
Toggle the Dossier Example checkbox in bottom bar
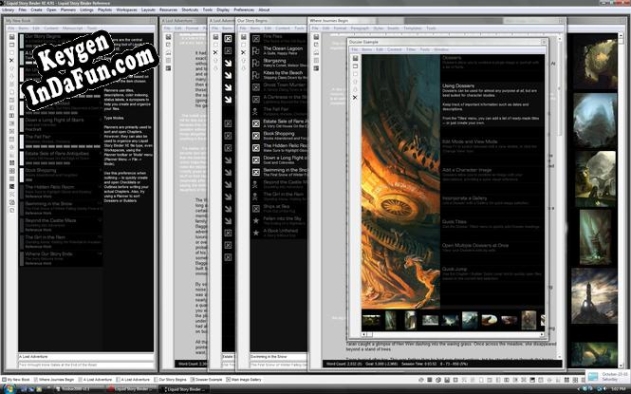tap(192, 380)
